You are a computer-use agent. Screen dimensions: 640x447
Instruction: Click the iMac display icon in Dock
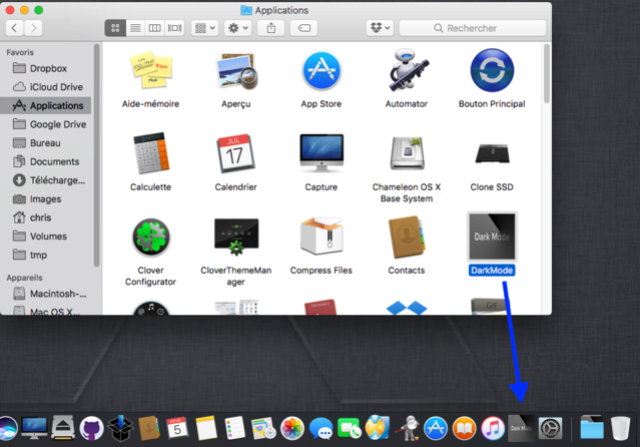[34, 429]
